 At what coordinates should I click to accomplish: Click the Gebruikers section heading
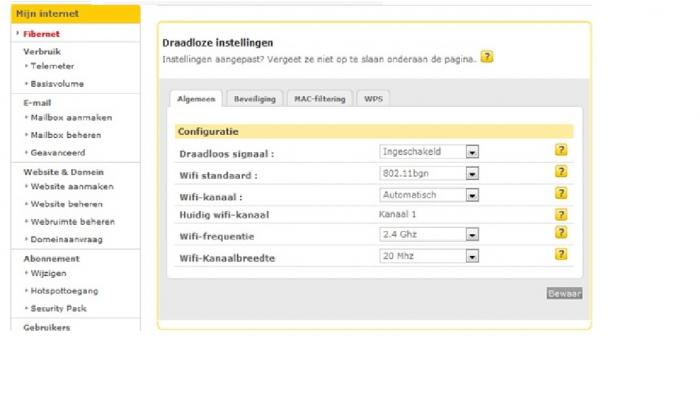pos(46,328)
